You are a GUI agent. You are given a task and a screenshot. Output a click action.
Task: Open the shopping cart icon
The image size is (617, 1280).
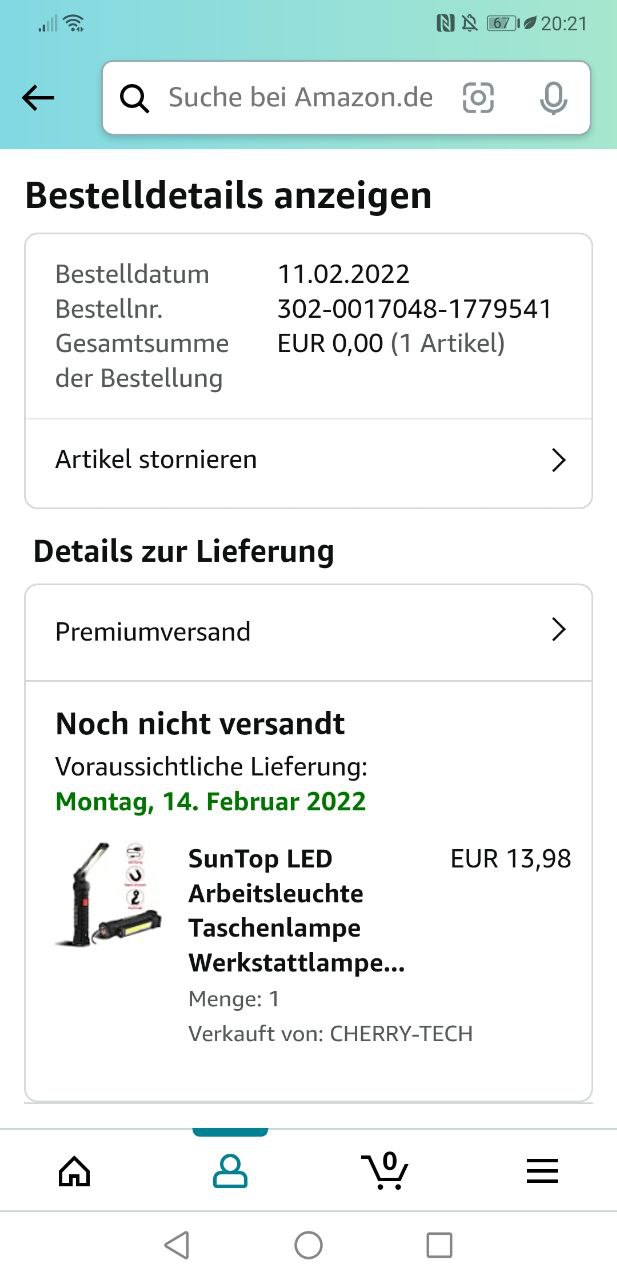click(x=385, y=1171)
